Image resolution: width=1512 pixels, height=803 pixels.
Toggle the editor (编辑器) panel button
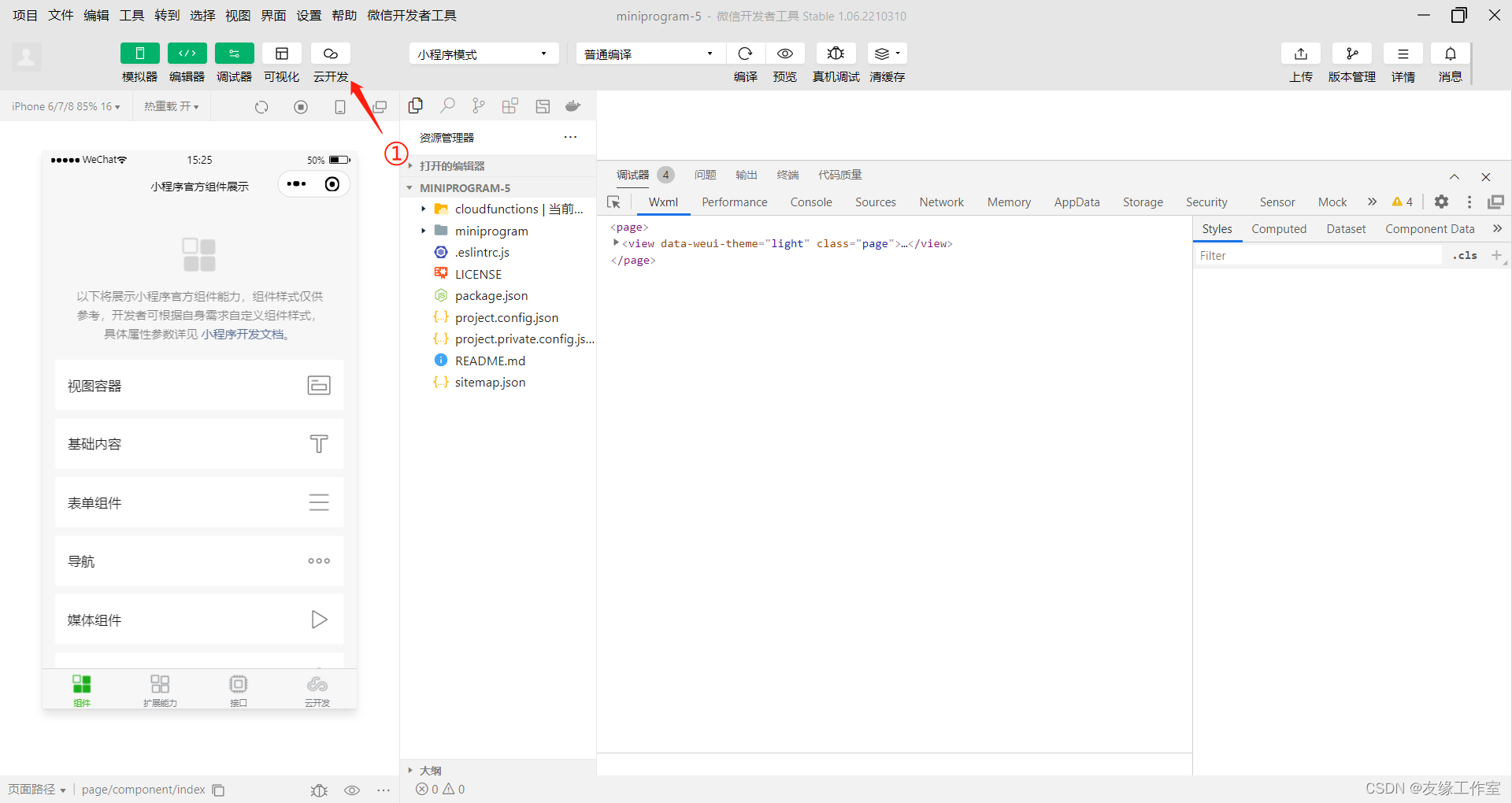point(187,54)
